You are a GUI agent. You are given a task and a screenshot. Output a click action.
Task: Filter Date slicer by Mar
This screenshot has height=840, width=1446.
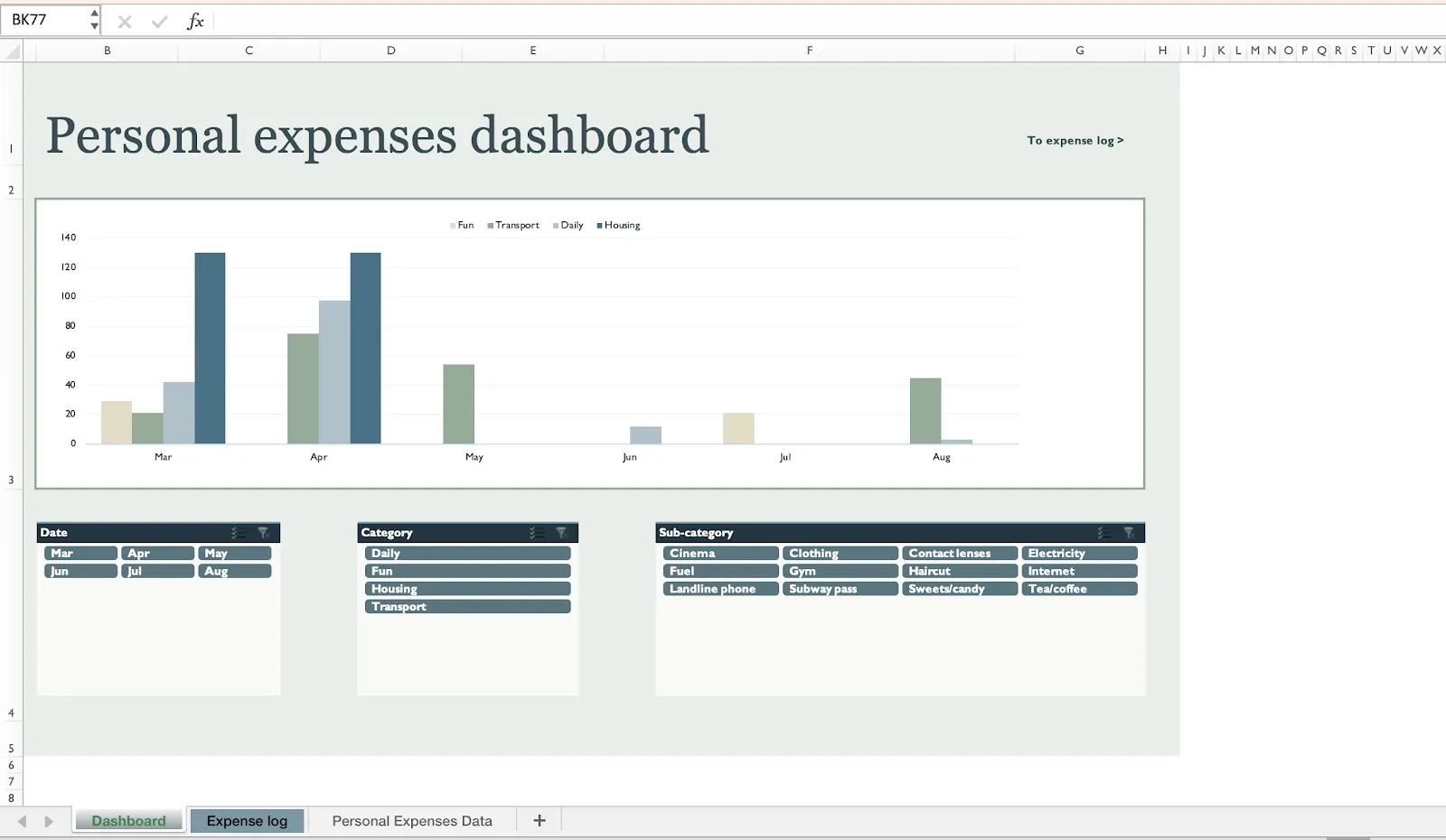click(80, 553)
